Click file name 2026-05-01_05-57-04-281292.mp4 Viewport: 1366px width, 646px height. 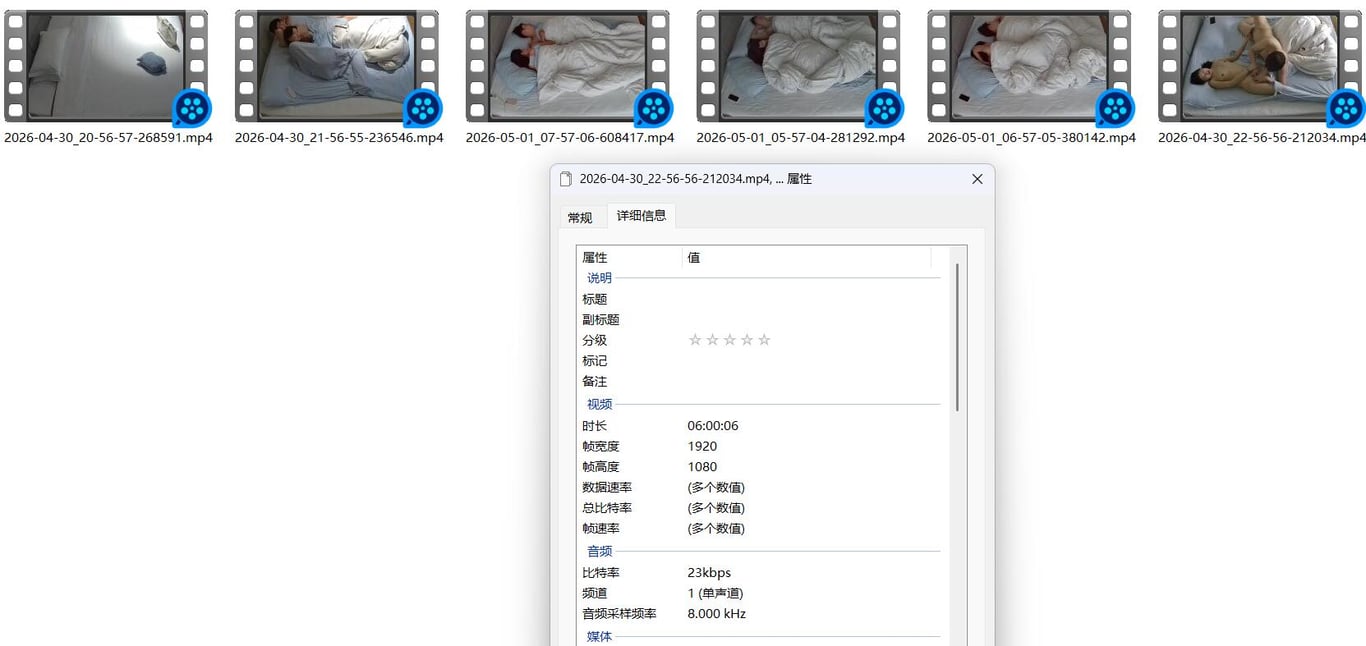(x=801, y=138)
